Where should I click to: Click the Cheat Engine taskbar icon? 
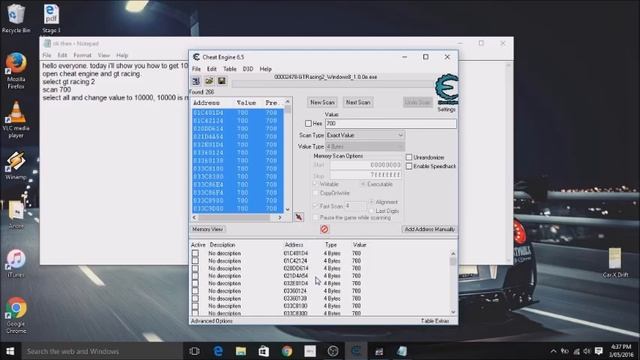[x=356, y=351]
